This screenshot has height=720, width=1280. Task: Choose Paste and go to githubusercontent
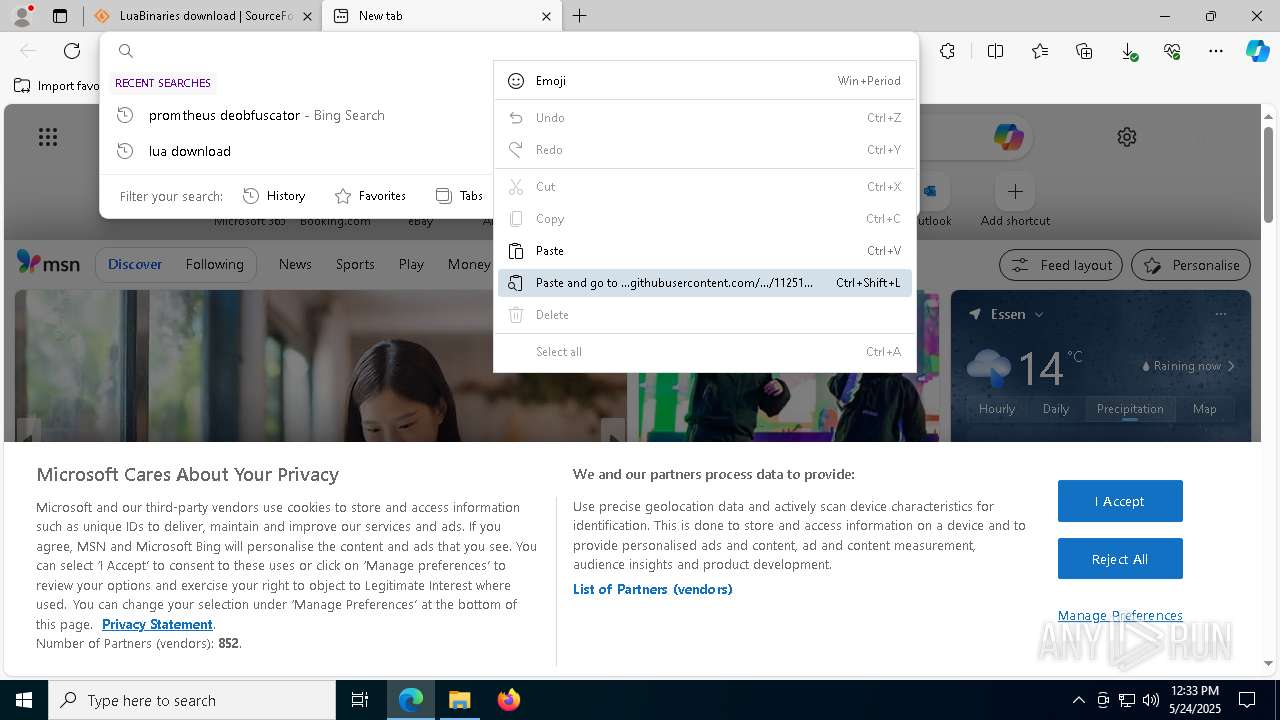705,283
